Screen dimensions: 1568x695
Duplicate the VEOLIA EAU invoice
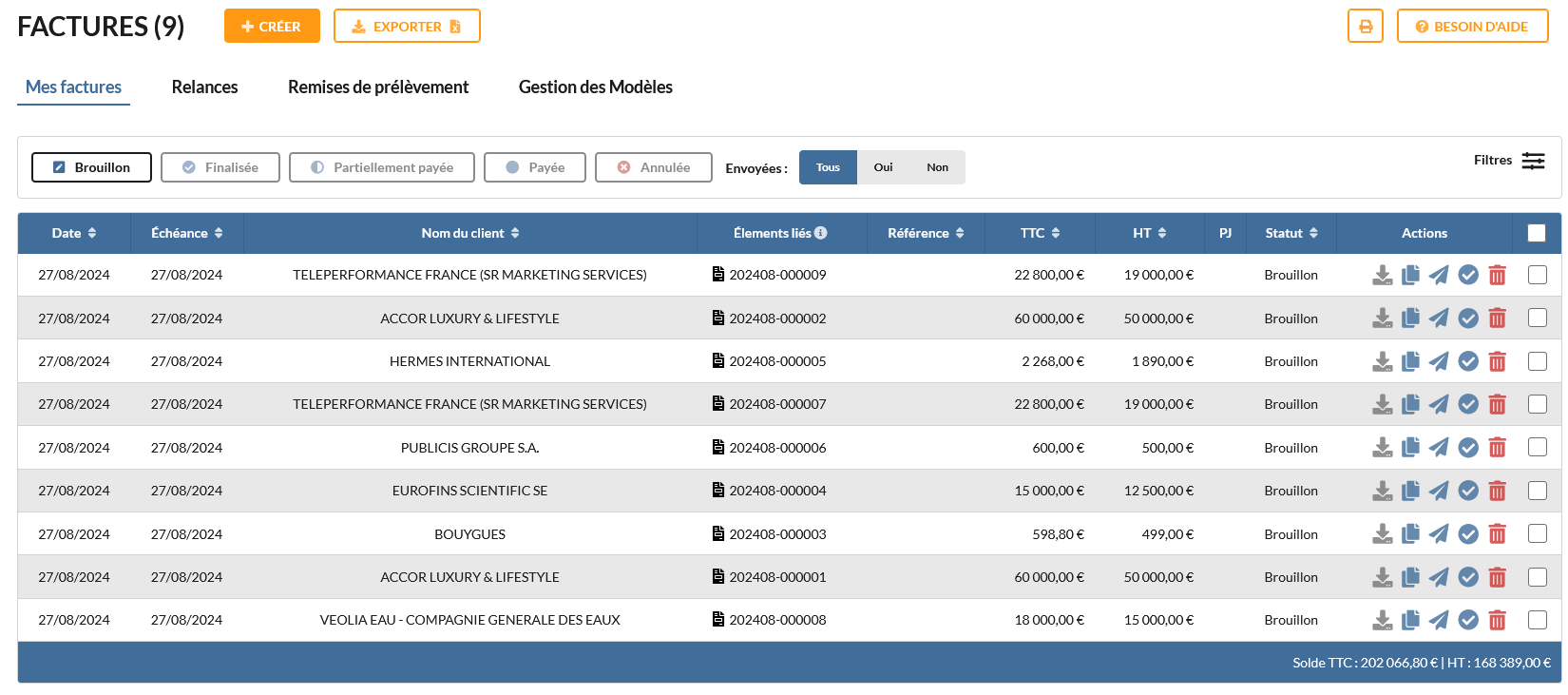point(1411,620)
